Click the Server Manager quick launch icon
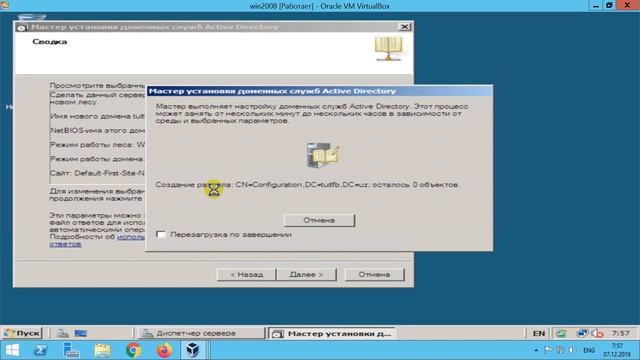 pyautogui.click(x=62, y=333)
